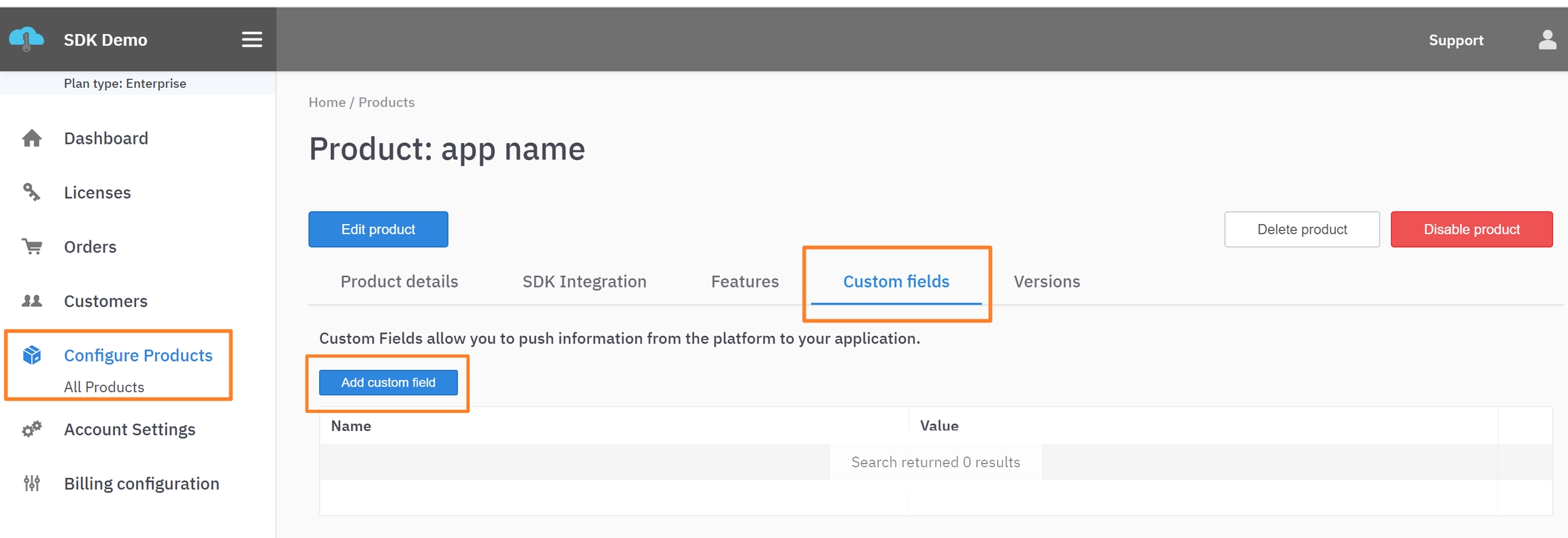Screen dimensions: 1568x538
Task: Switch to the Product details tab
Action: pos(399,281)
